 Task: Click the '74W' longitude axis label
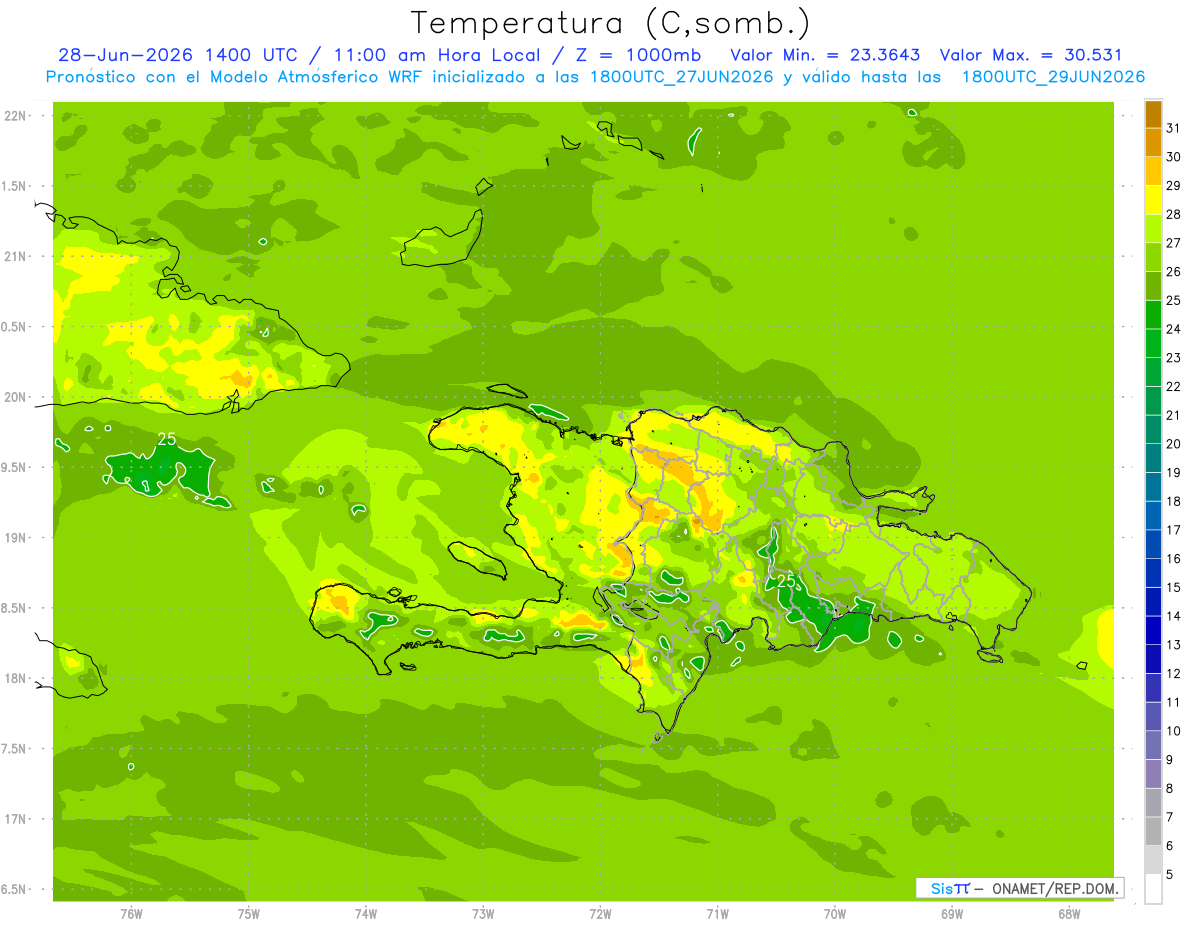coord(366,914)
